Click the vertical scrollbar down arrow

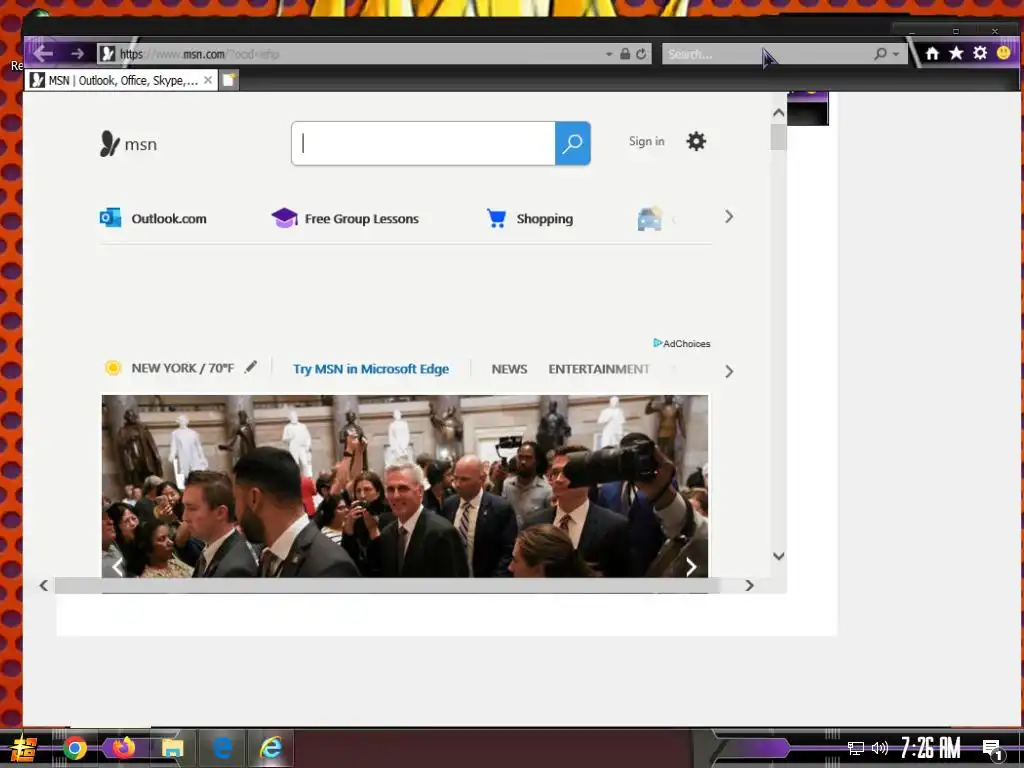778,556
